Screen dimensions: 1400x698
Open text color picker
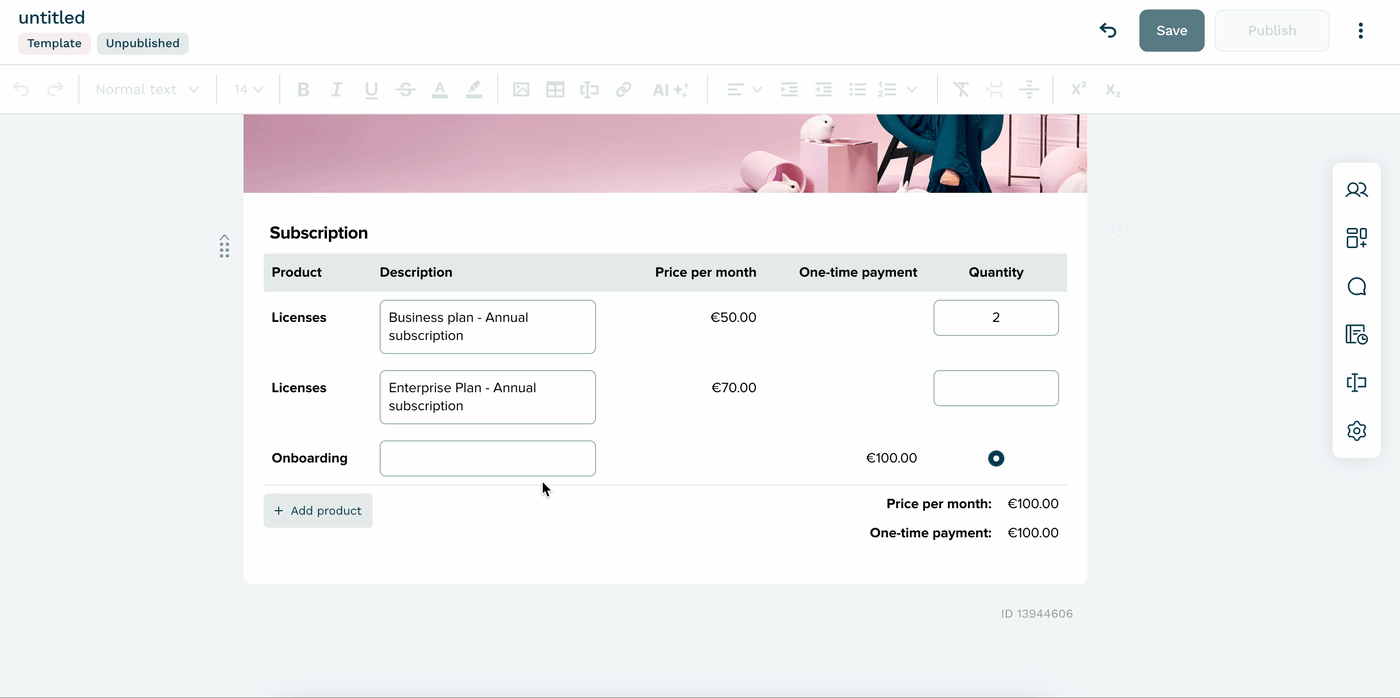click(439, 89)
